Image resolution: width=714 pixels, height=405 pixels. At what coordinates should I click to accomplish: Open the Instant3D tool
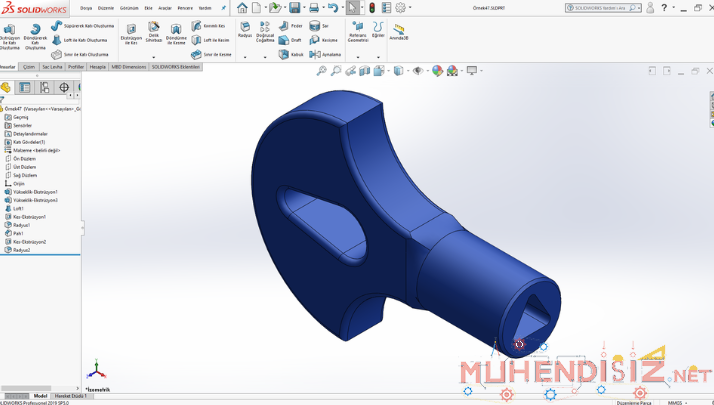(x=399, y=30)
